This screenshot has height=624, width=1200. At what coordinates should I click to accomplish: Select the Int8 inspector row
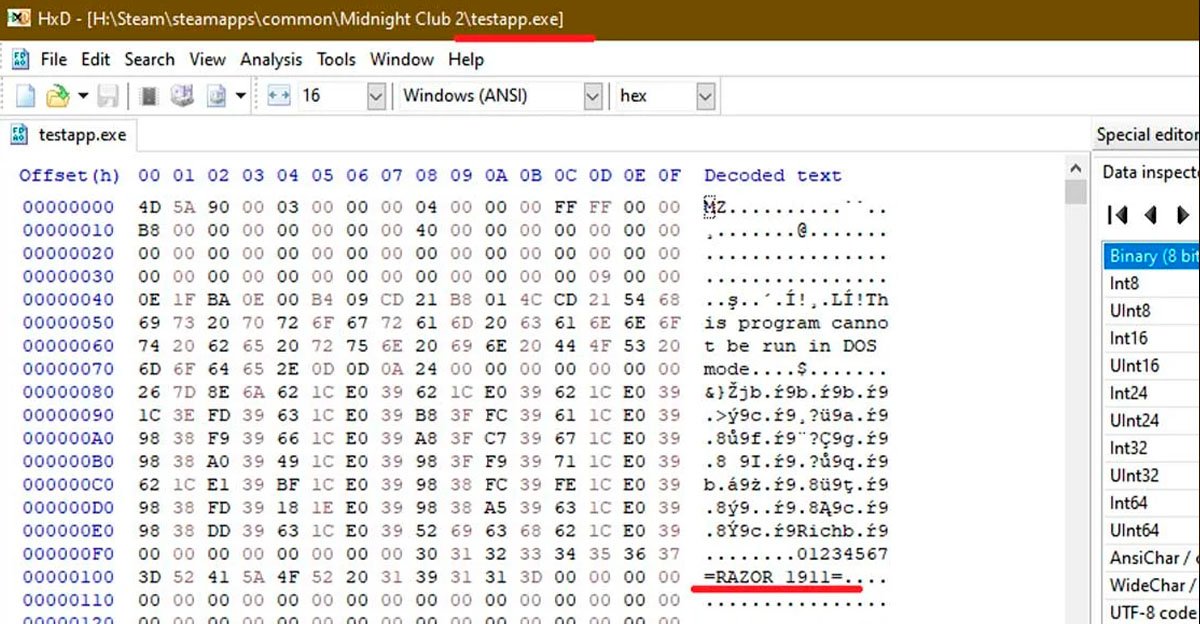coord(1152,283)
